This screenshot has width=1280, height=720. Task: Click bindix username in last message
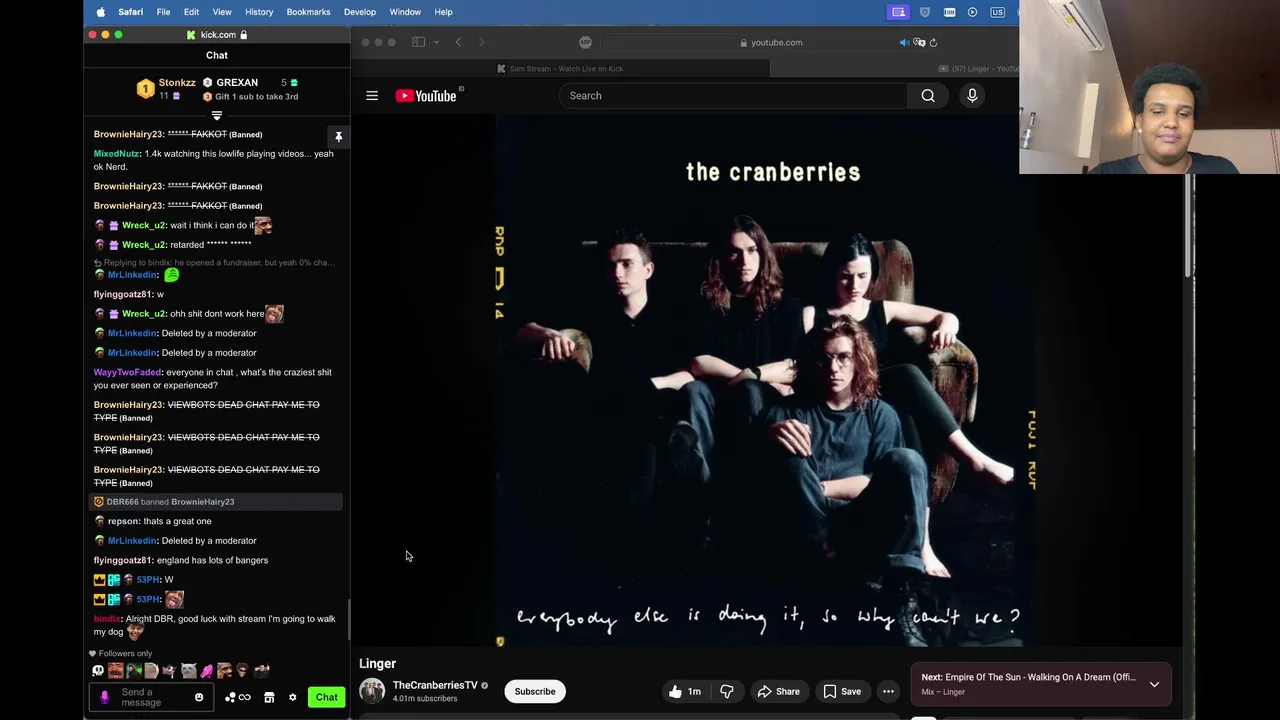pyautogui.click(x=107, y=619)
